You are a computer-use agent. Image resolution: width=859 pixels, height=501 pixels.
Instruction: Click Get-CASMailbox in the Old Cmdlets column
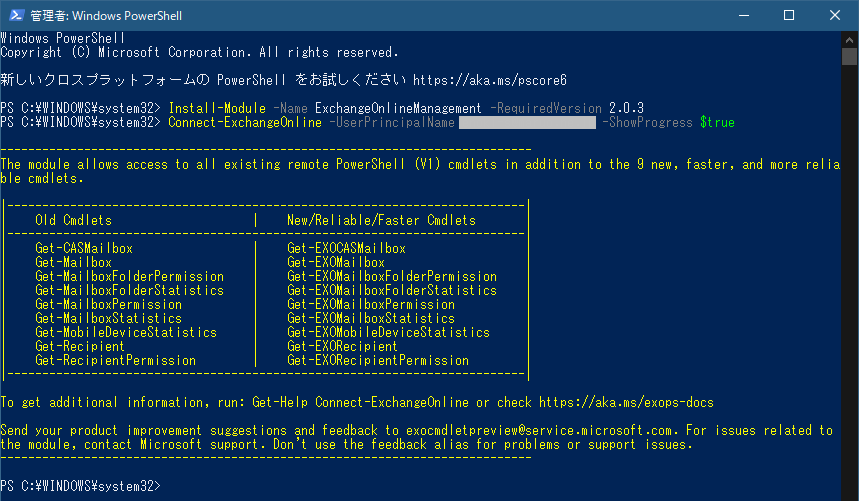[x=84, y=249]
